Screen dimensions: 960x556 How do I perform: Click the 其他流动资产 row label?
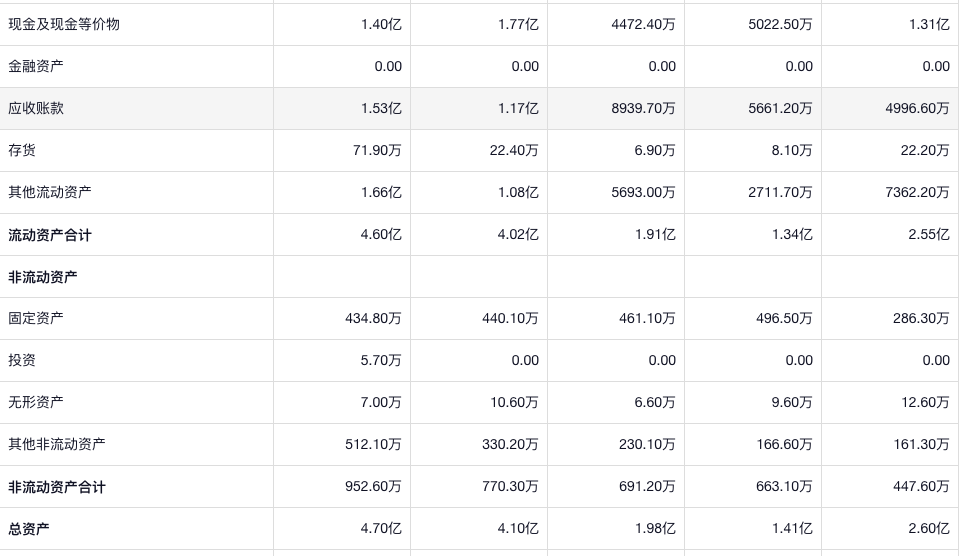click(x=50, y=192)
